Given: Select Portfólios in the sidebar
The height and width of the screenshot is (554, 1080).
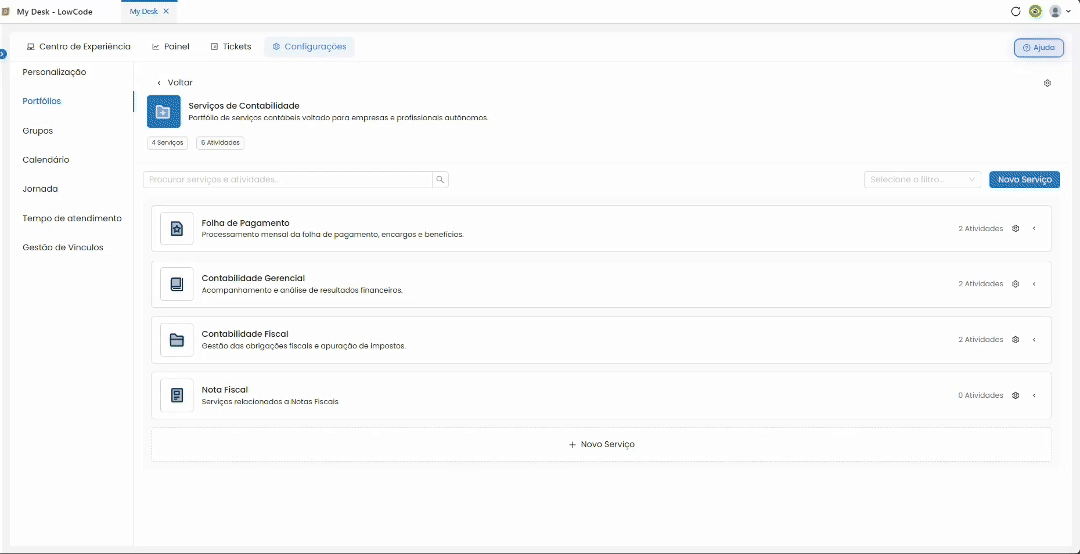Looking at the screenshot, I should (42, 101).
